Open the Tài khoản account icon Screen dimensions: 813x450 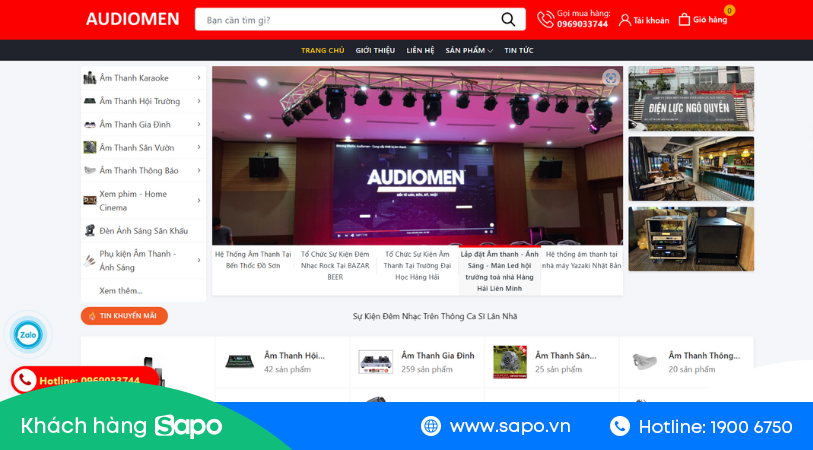pos(625,20)
